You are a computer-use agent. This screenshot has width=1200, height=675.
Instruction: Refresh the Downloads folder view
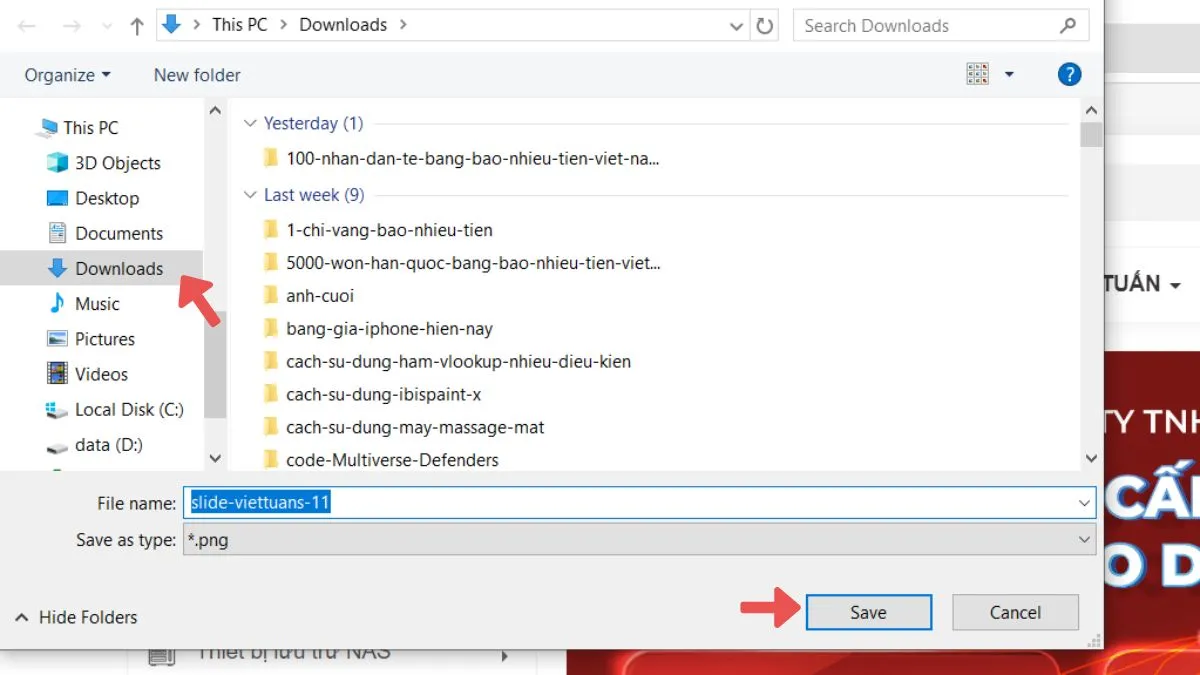tap(765, 25)
